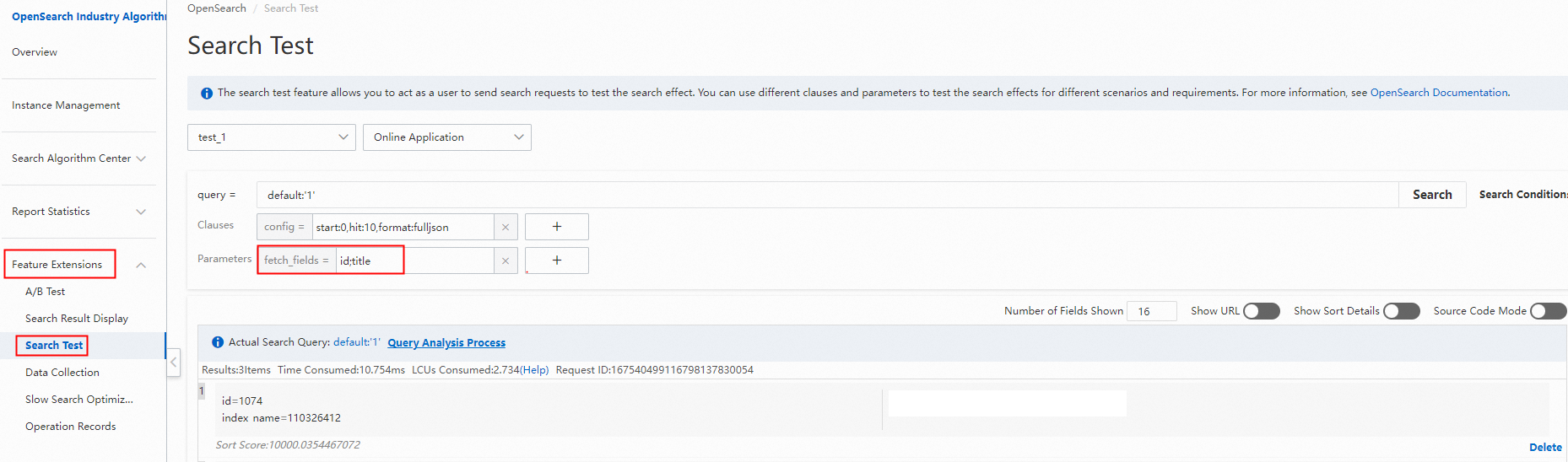Click the id=1074 result line

pos(242,401)
